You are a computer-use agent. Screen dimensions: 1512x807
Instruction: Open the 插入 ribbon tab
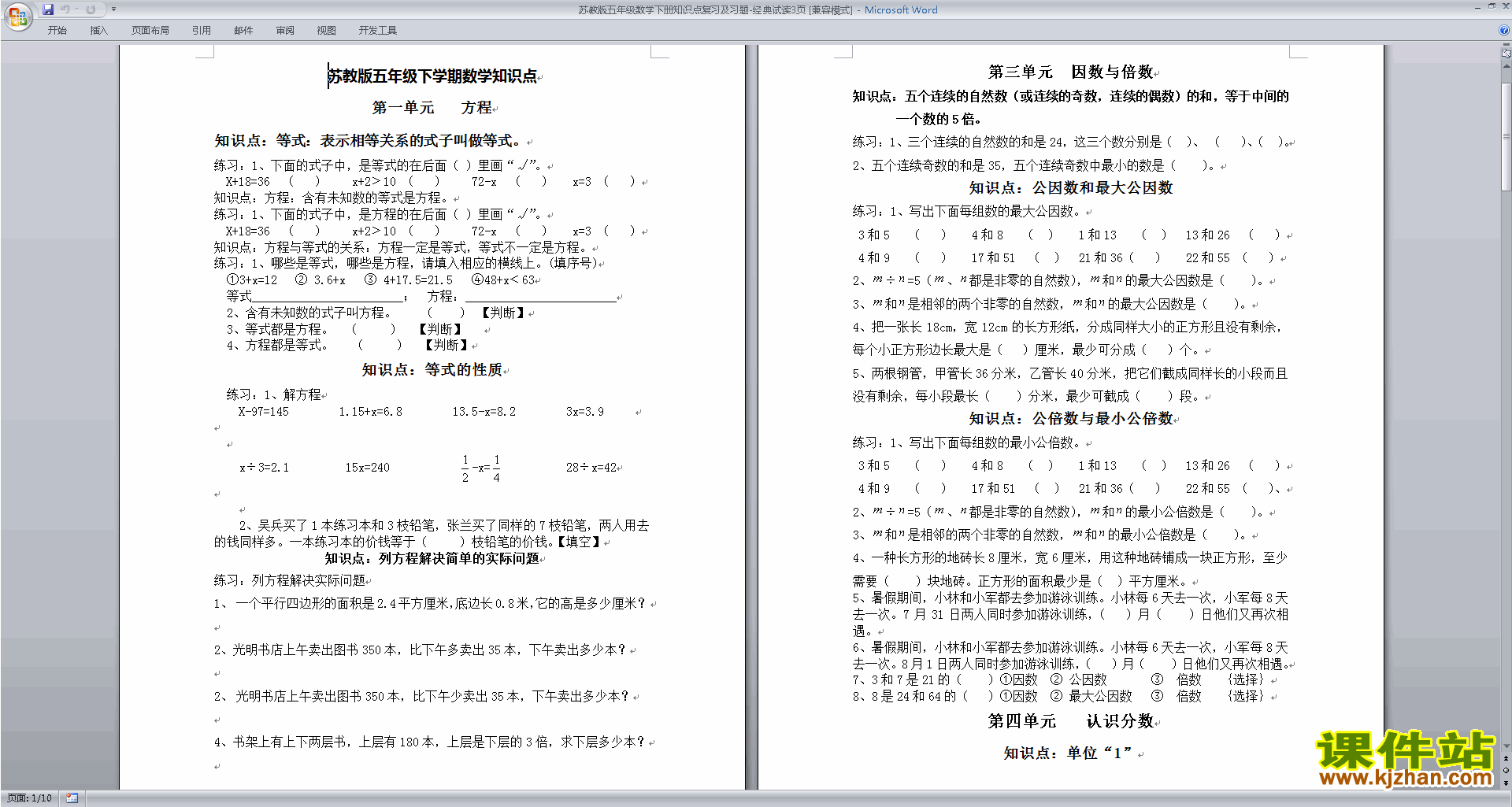98,30
